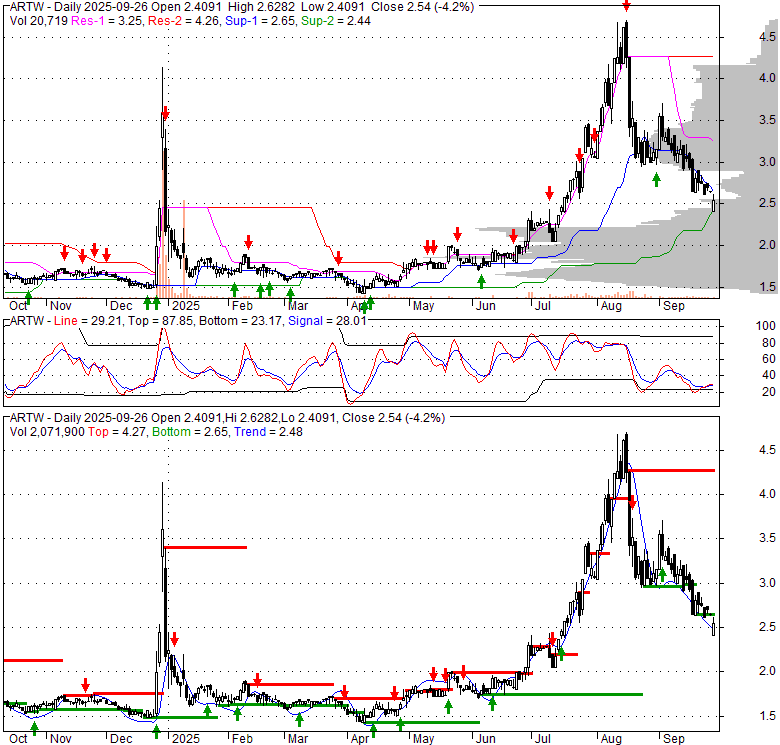Viewport: 780px width, 745px height.
Task: Click the Aug label on top chart time axis
Action: coord(611,306)
